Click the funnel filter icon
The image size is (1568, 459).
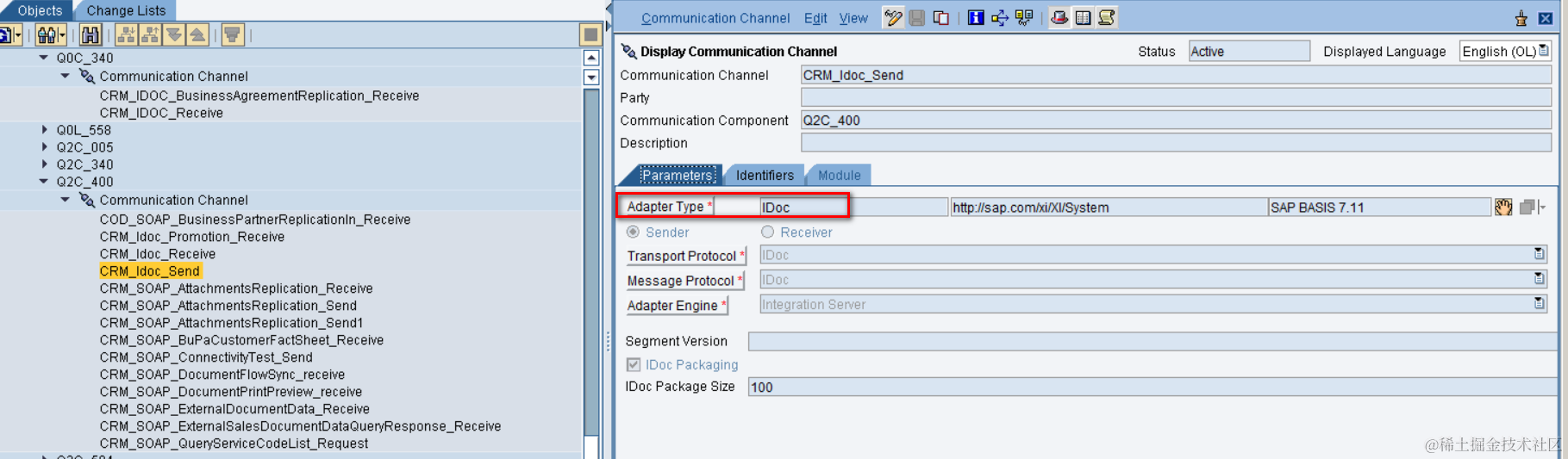tap(233, 35)
